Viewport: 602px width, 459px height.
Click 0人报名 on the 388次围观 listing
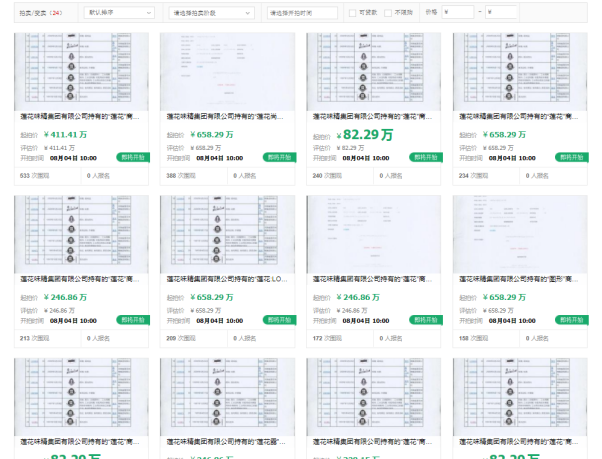point(245,176)
